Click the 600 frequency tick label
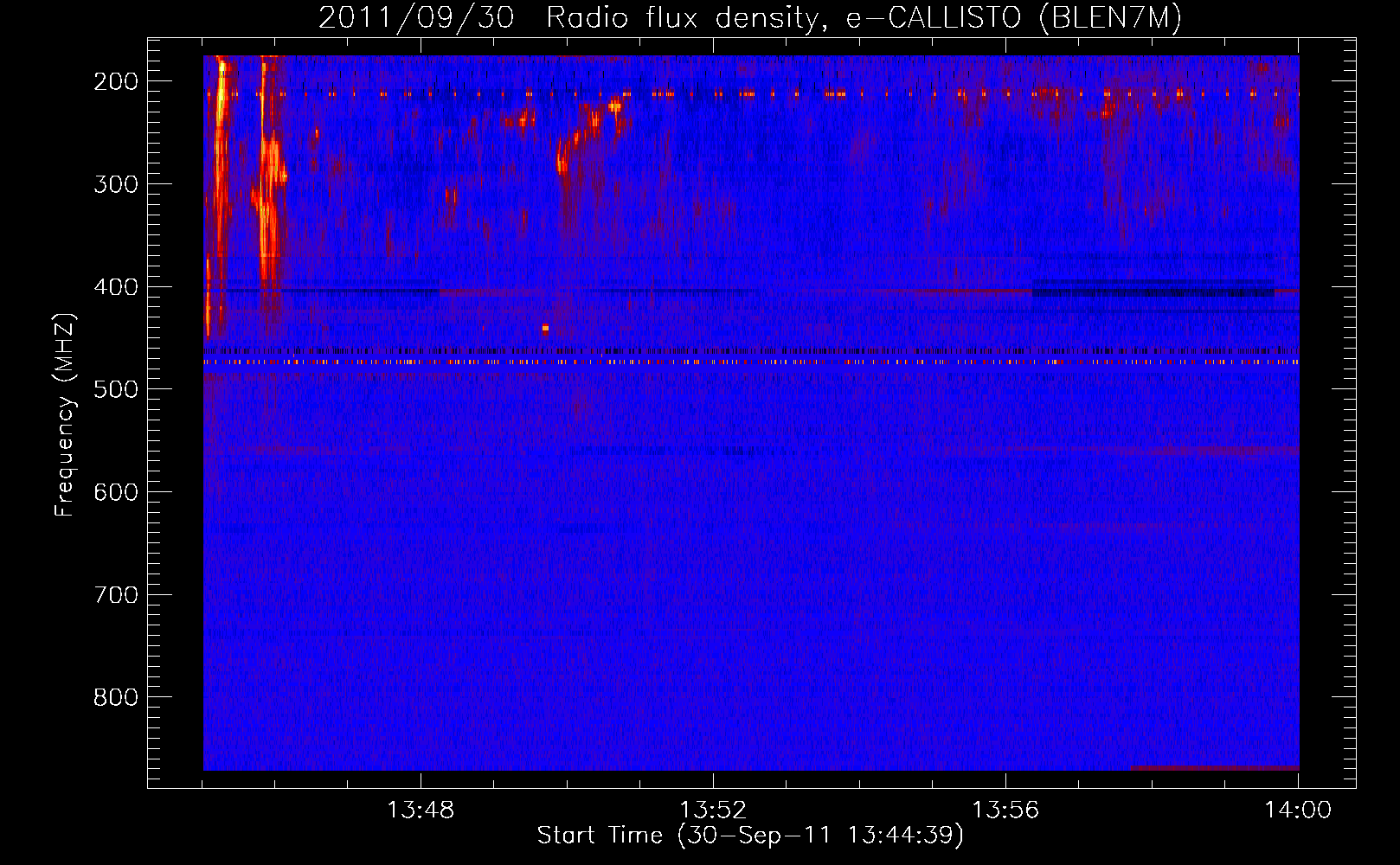 tap(116, 492)
